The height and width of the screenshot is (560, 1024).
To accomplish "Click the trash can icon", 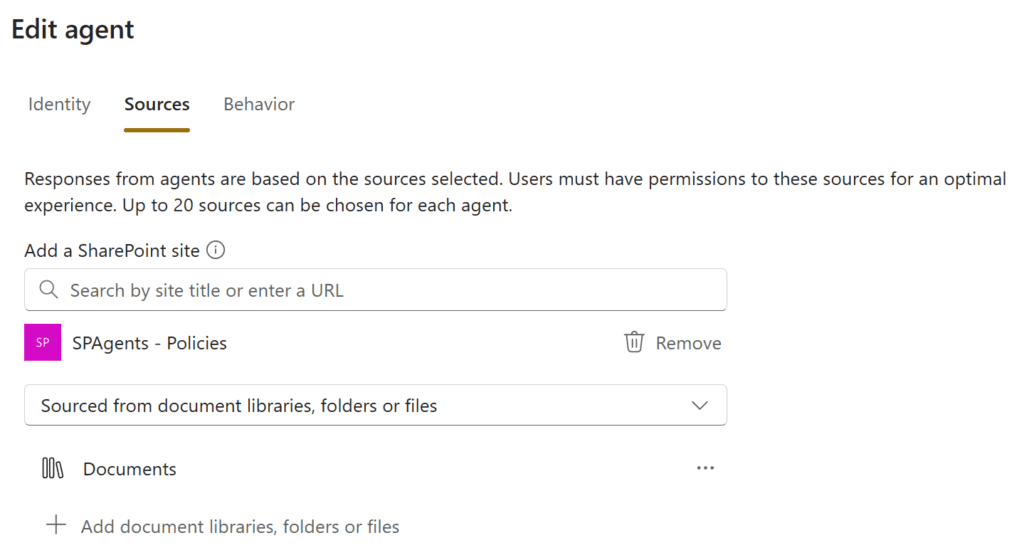I will click(x=633, y=342).
